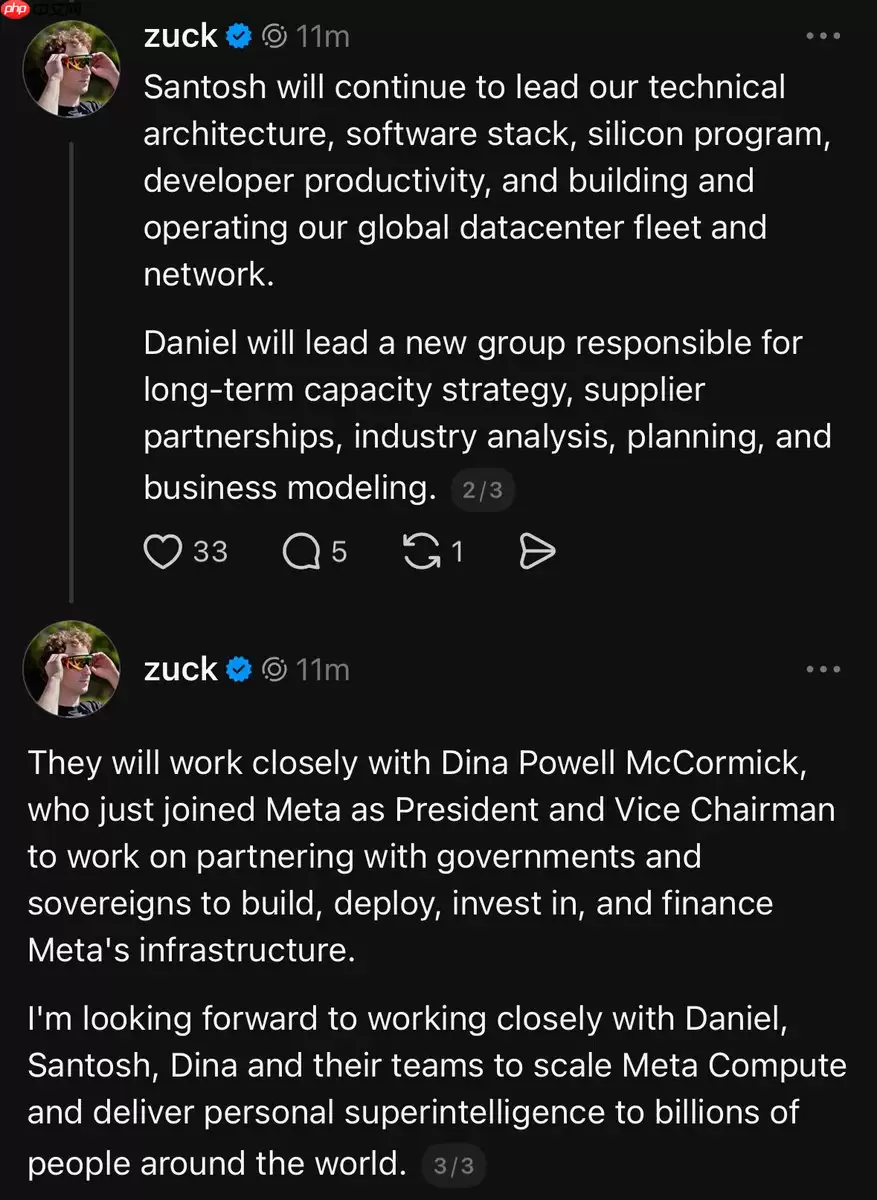This screenshot has height=1200, width=877.
Task: Click the username zuck on the first post
Action: click(x=181, y=35)
